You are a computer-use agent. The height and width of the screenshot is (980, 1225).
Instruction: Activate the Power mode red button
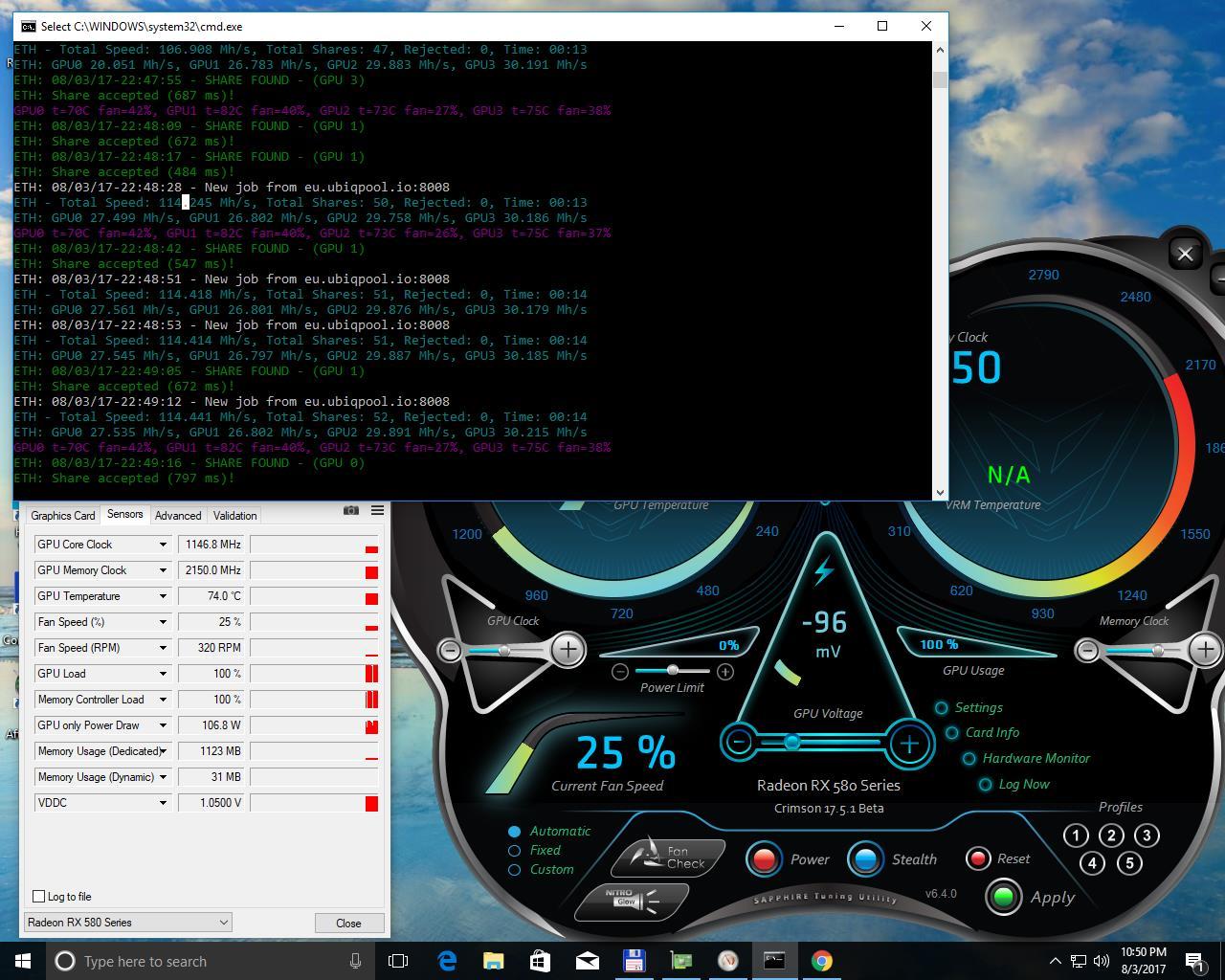click(x=764, y=858)
